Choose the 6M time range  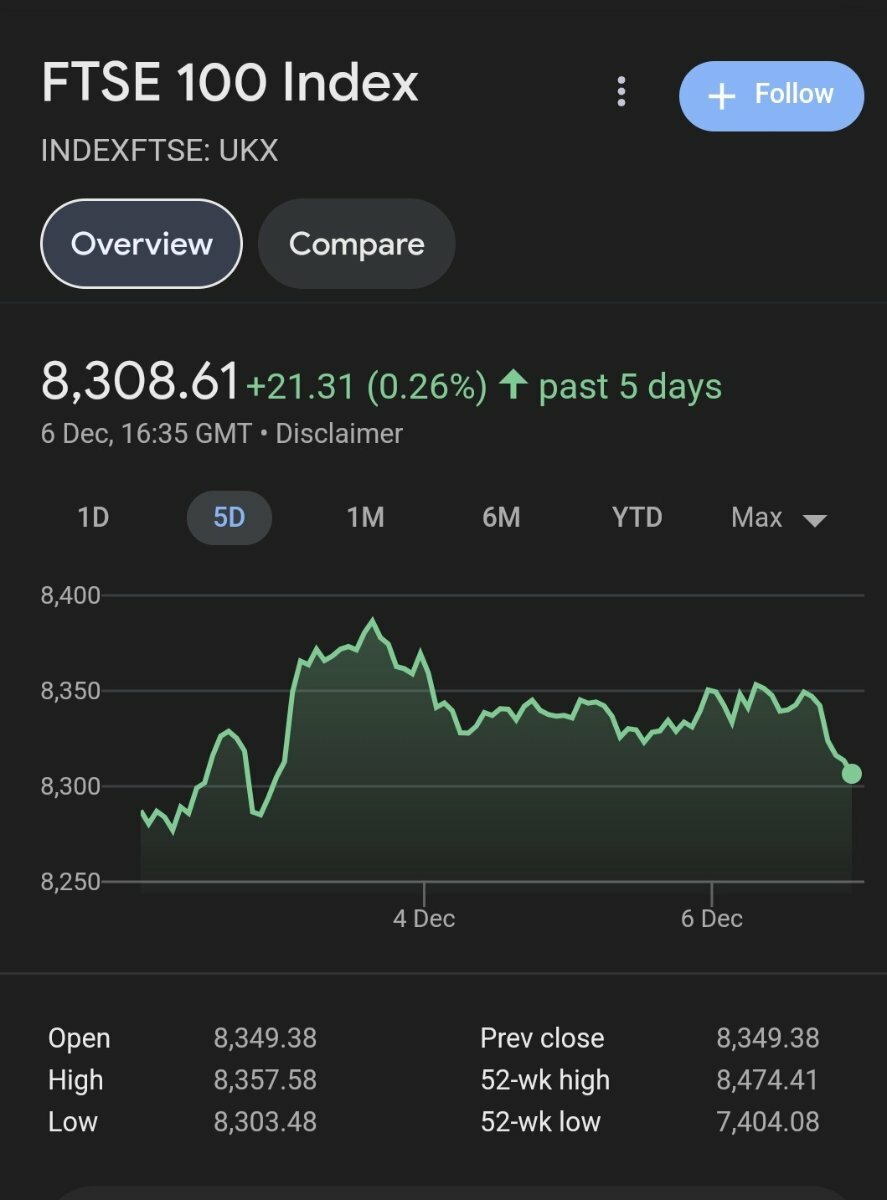[x=501, y=517]
